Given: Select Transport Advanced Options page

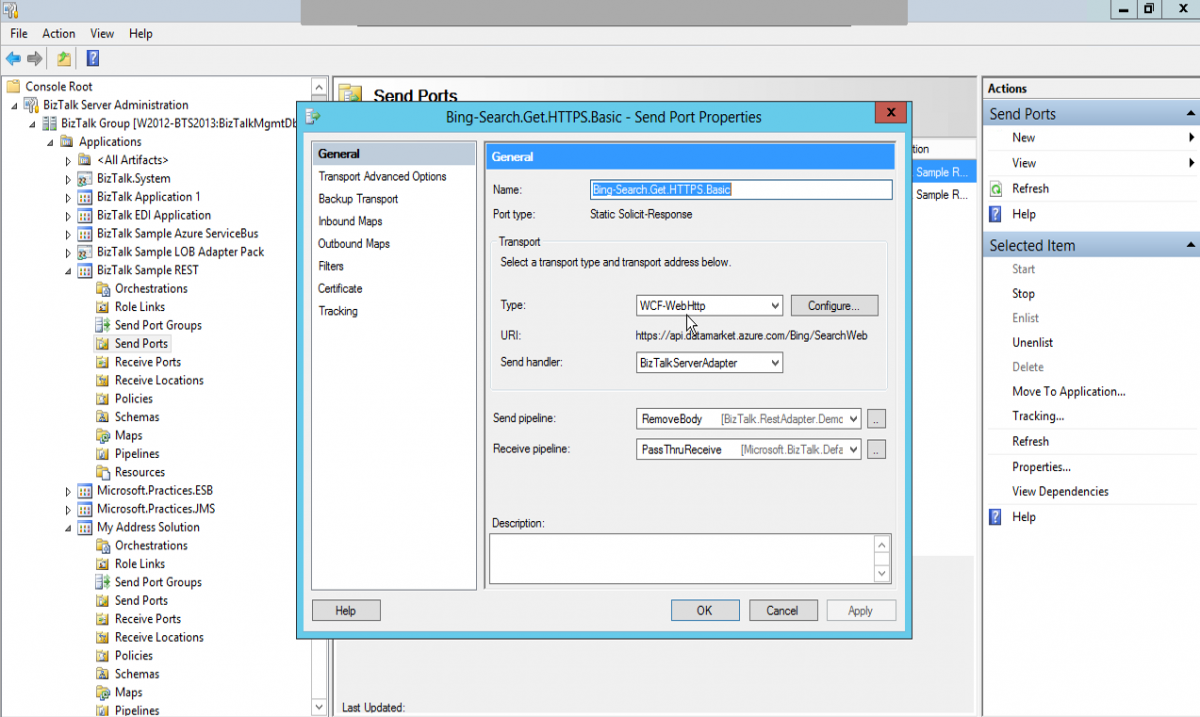Looking at the screenshot, I should click(x=382, y=176).
